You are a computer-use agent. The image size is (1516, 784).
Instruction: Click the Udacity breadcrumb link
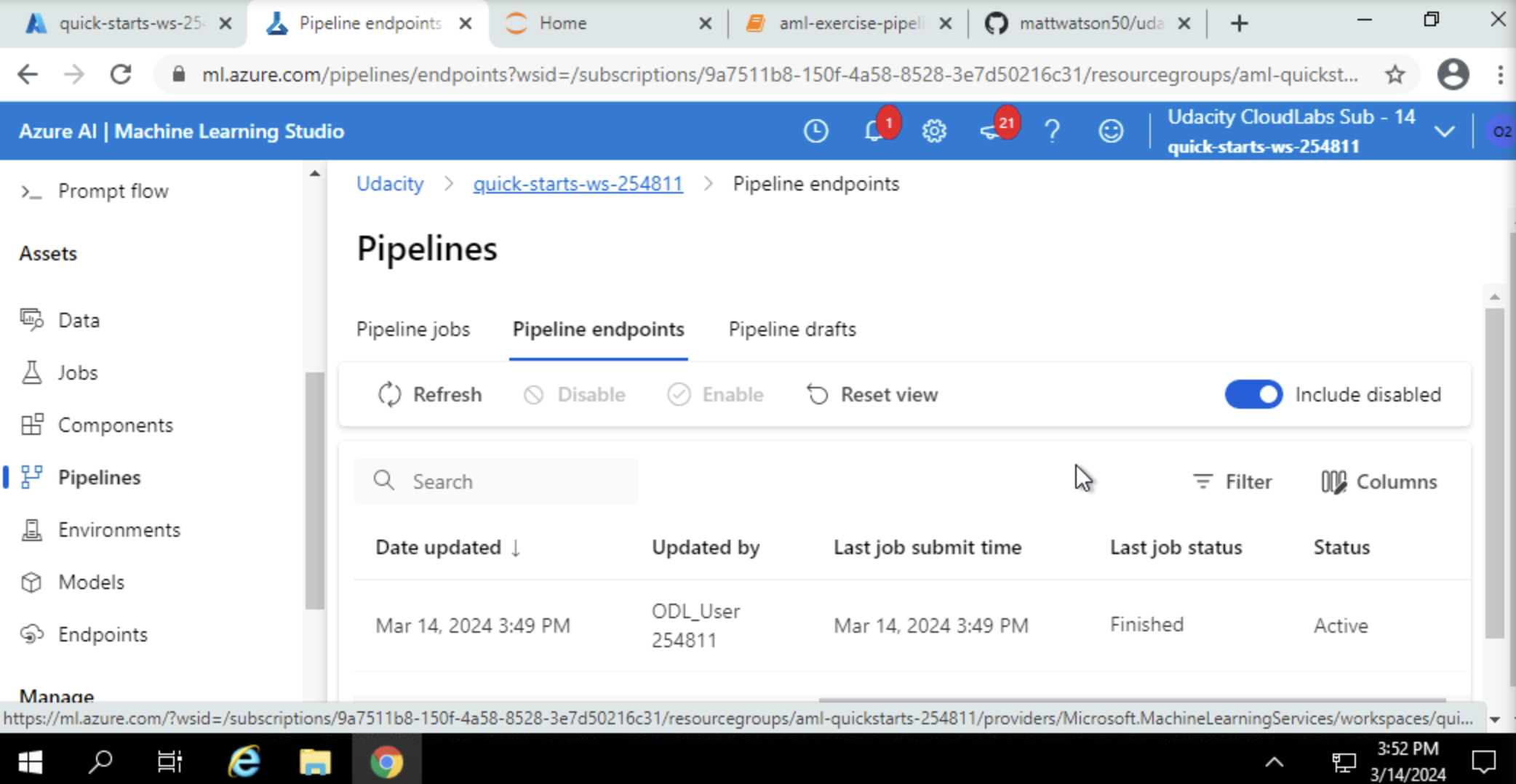tap(390, 184)
